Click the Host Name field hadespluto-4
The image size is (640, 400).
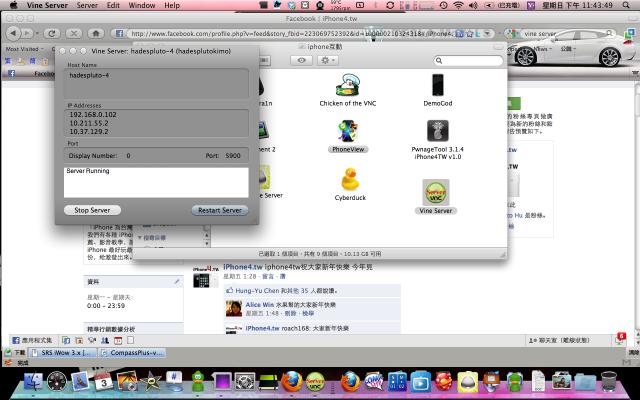156,83
